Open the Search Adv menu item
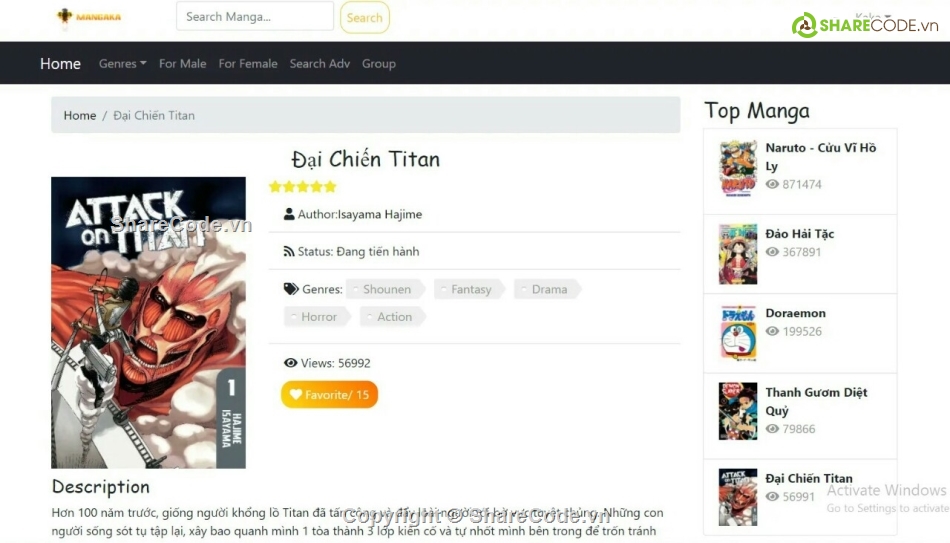The image size is (950, 543). point(320,64)
